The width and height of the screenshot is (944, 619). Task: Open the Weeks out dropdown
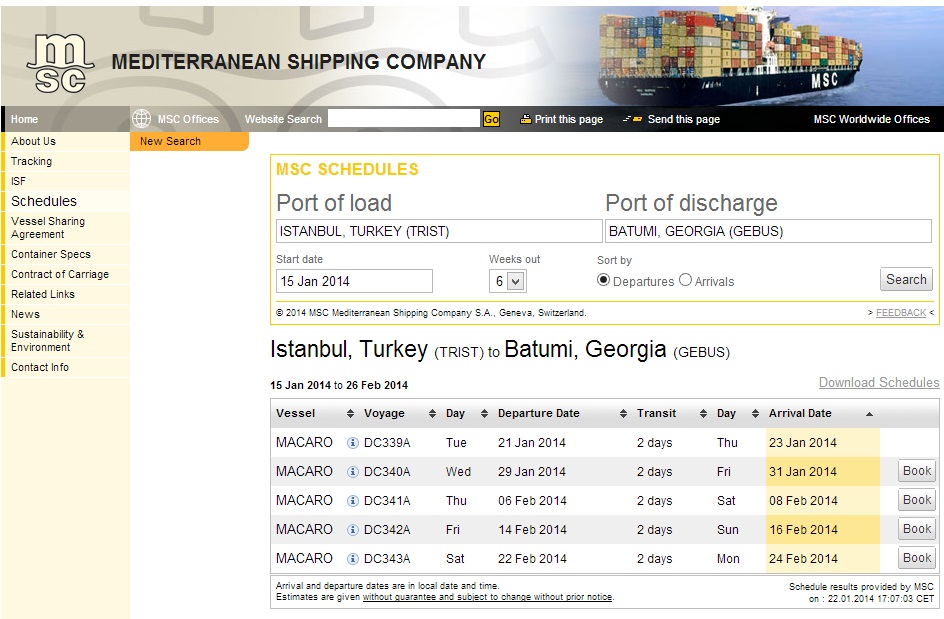tap(508, 281)
